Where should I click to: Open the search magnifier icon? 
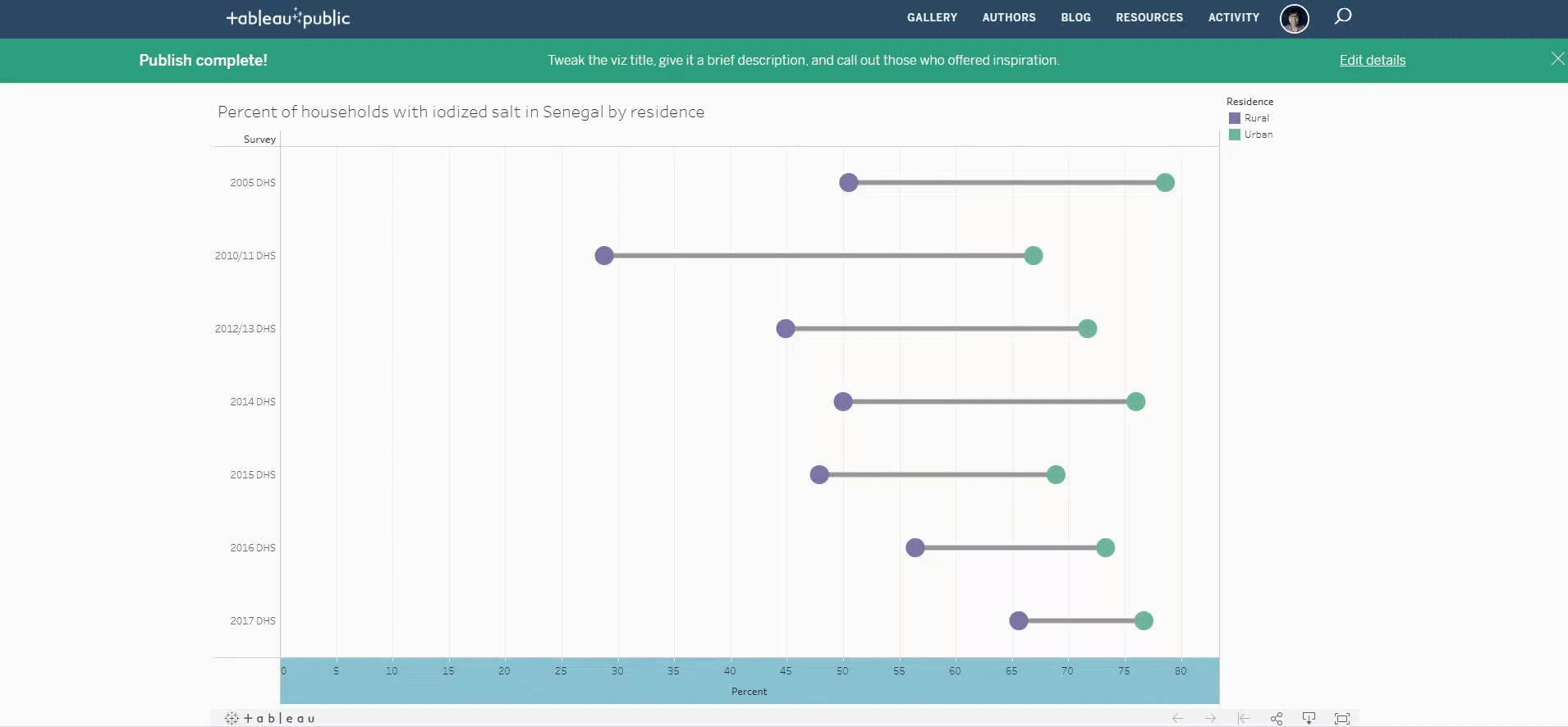pyautogui.click(x=1343, y=16)
